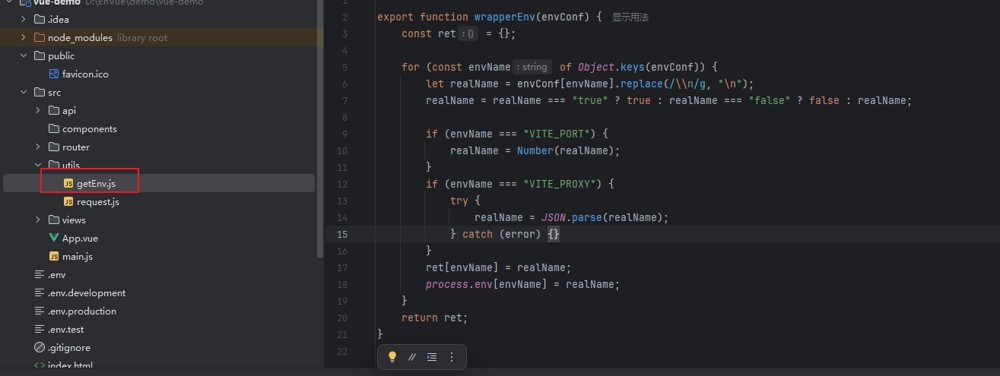This screenshot has height=376, width=1000.
Task: Expand the views folder
Action: coord(38,220)
